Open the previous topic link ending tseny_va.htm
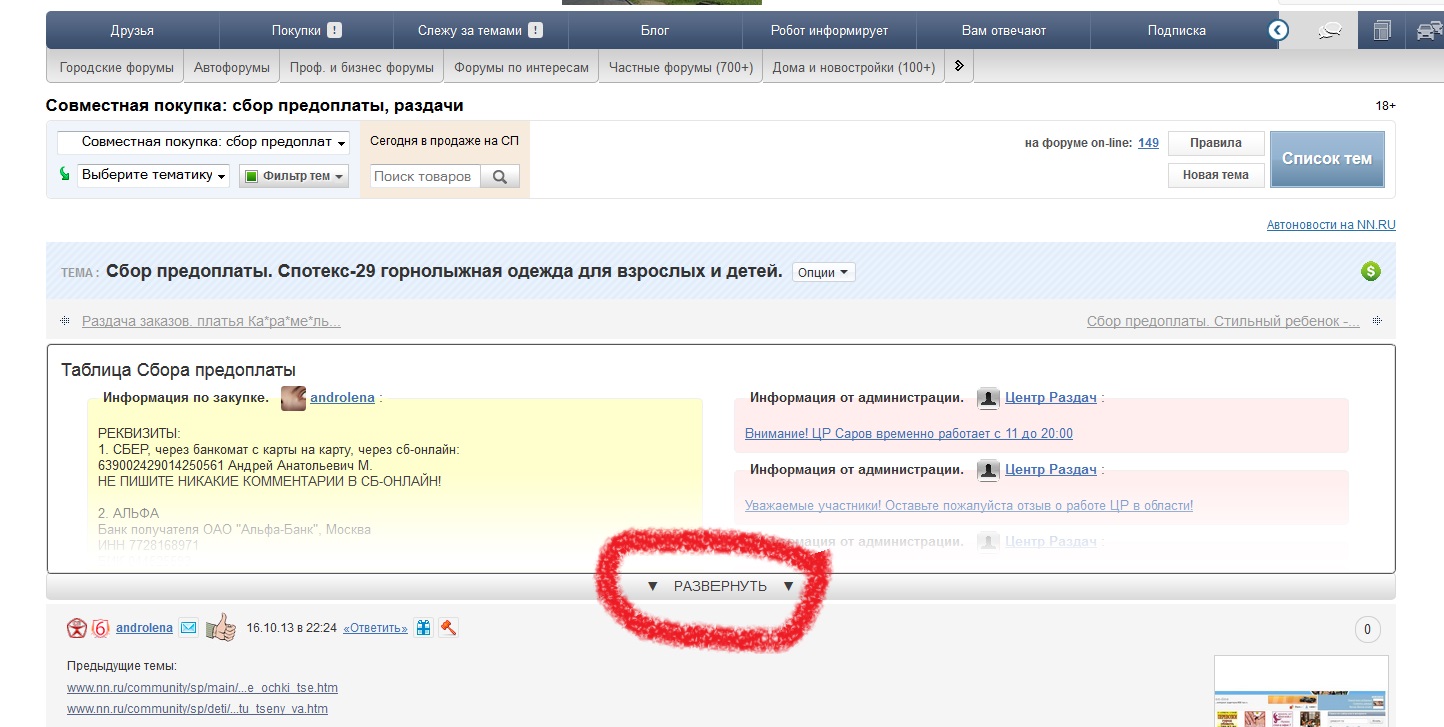This screenshot has width=1444, height=727. [197, 709]
